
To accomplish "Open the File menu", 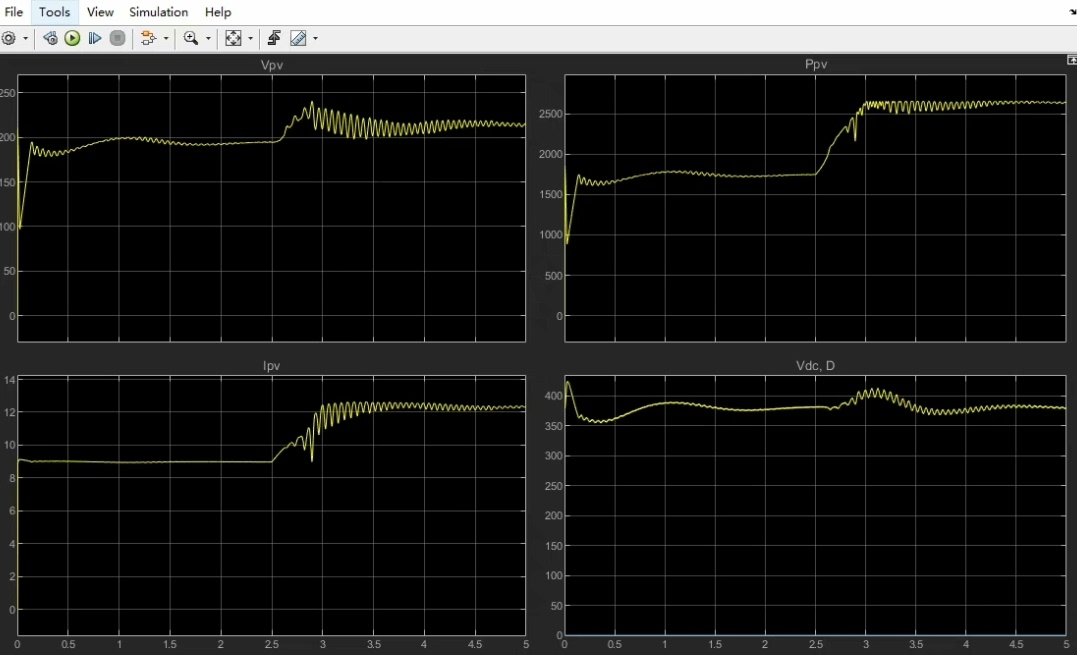I will click(14, 12).
